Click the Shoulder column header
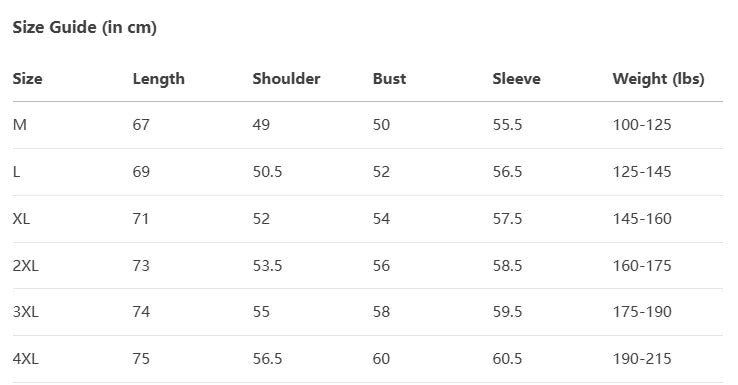The height and width of the screenshot is (385, 738). pos(286,79)
